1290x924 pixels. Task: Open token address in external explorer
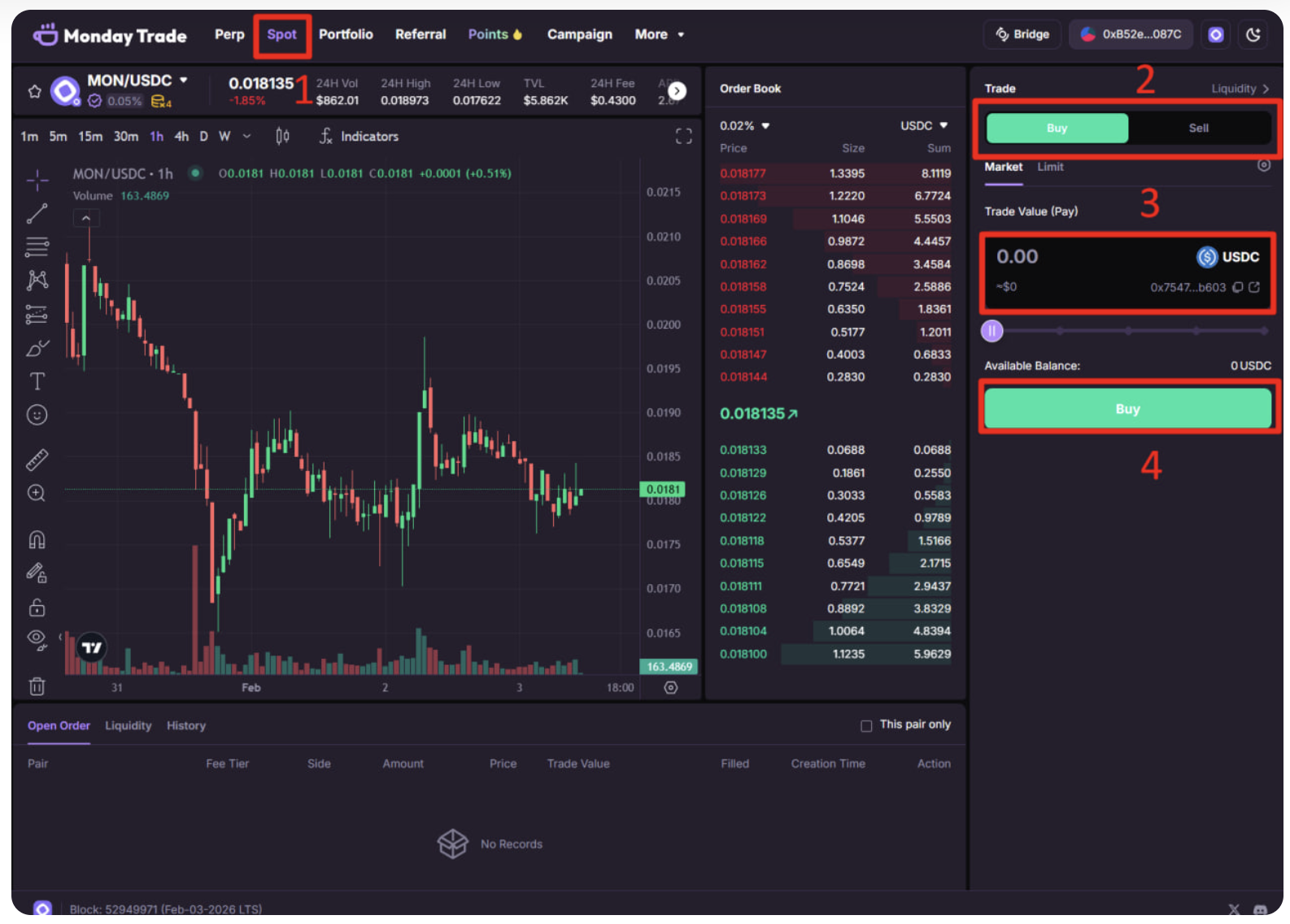point(1254,287)
